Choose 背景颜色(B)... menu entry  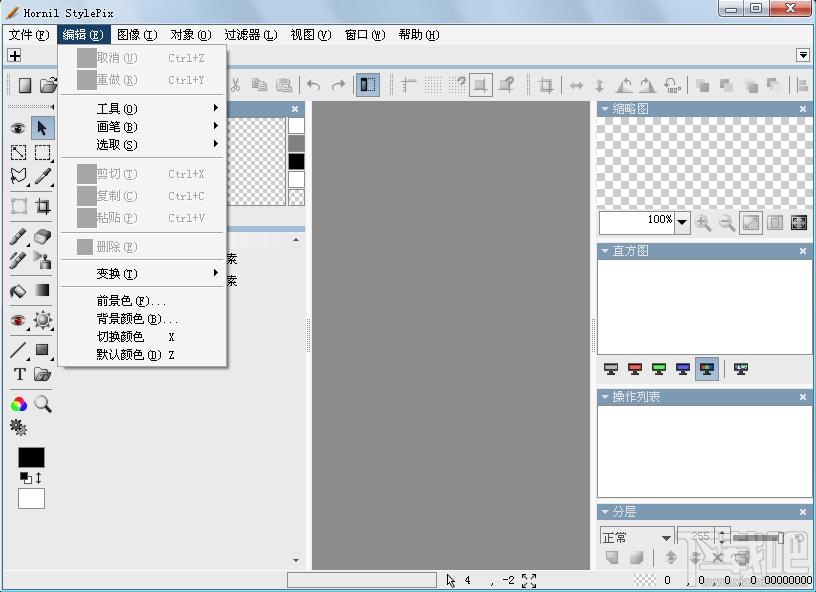pos(142,318)
